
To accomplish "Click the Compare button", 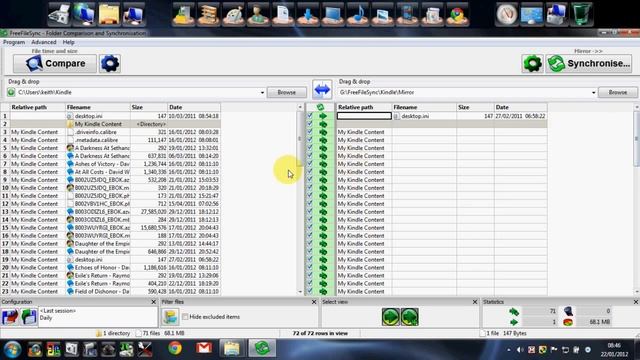I will [55, 63].
